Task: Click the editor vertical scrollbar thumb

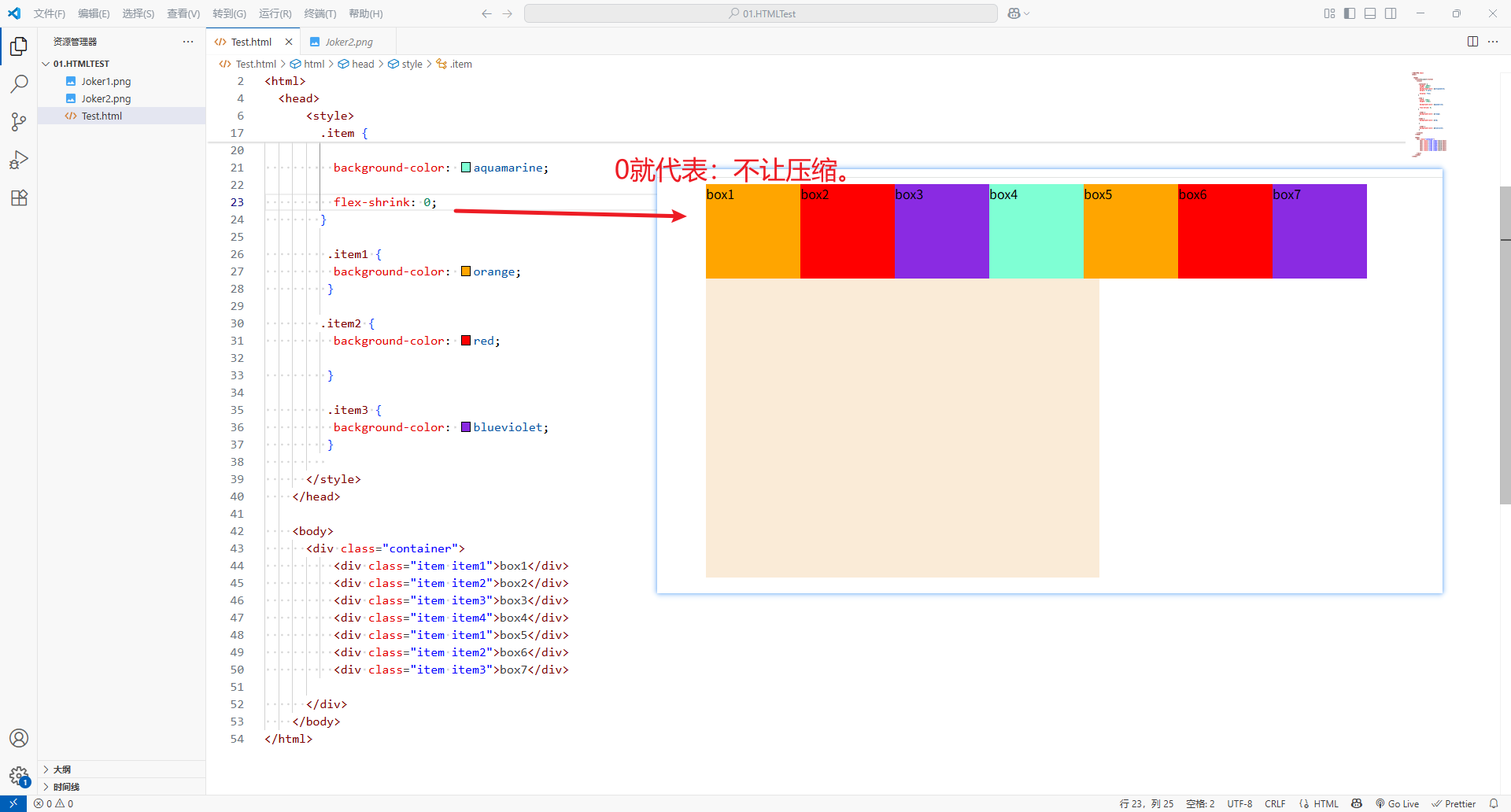Action: pos(1505,345)
